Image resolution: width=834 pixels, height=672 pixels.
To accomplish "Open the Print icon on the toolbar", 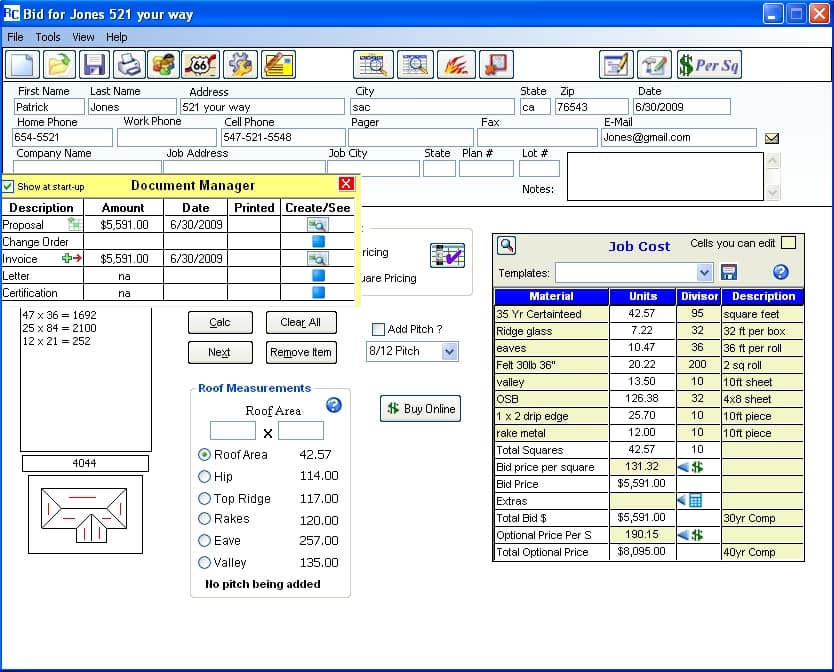I will pyautogui.click(x=130, y=62).
